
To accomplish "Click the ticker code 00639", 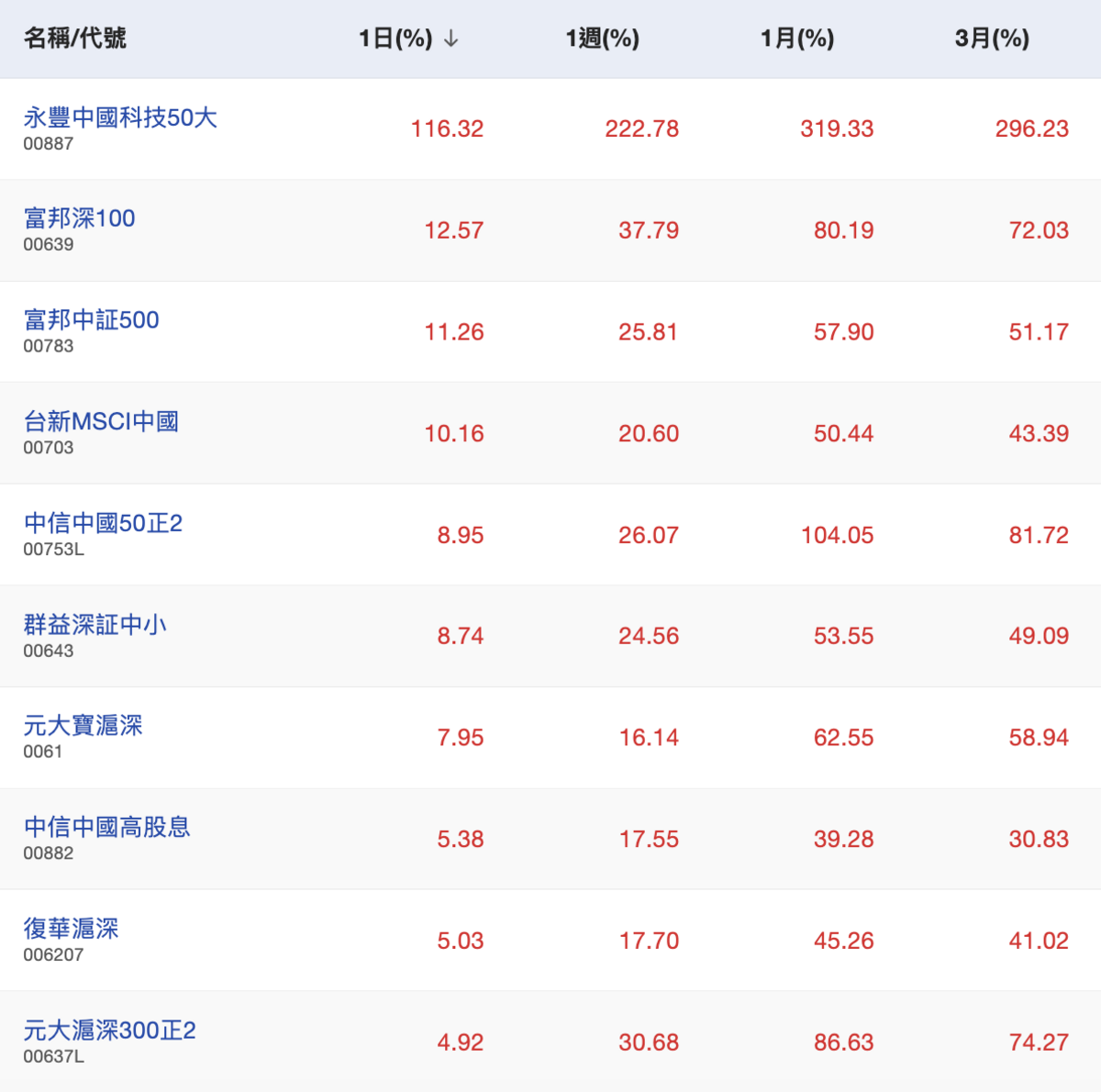I will point(49,245).
